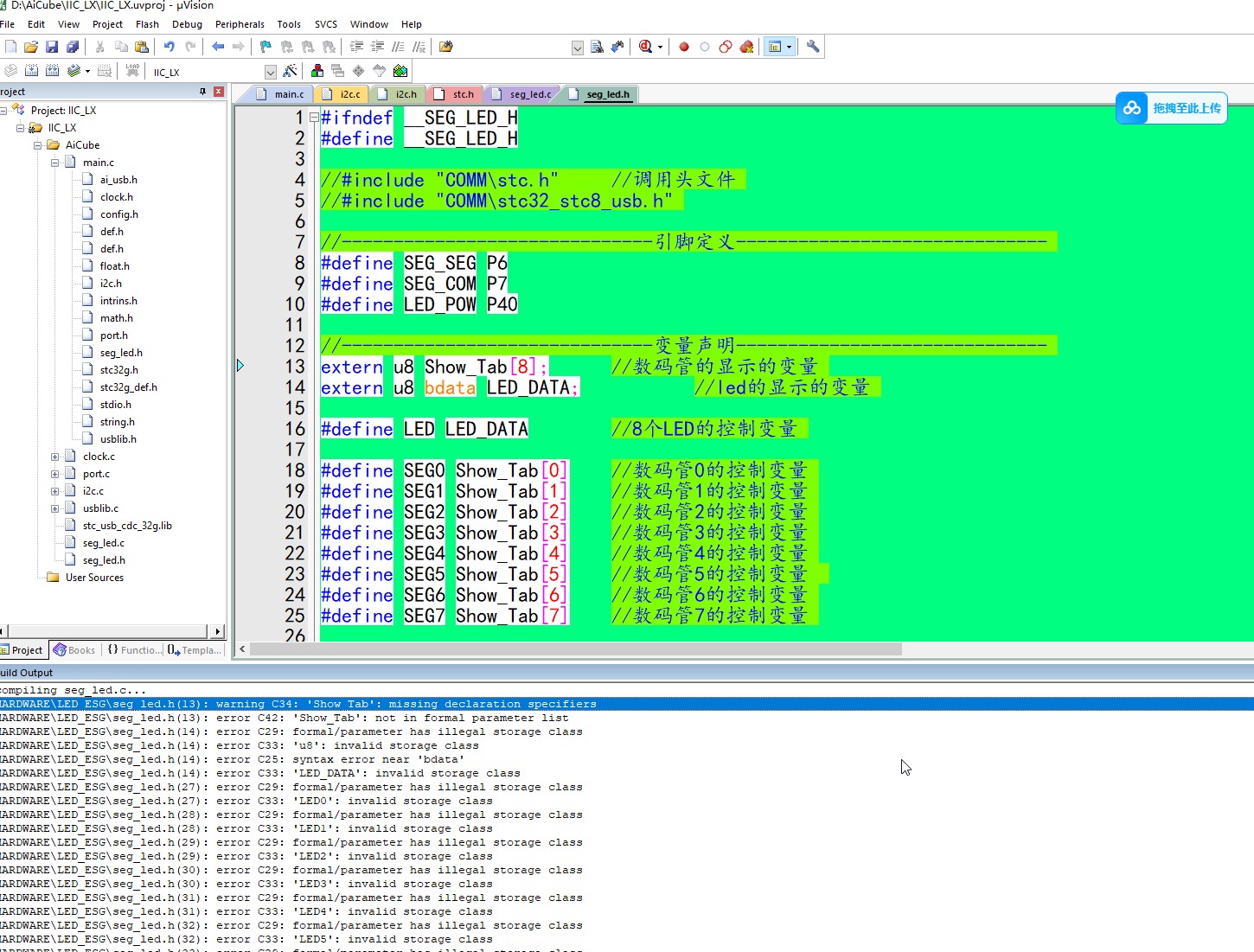
Task: Open the Configuration wrench icon
Action: point(813,47)
